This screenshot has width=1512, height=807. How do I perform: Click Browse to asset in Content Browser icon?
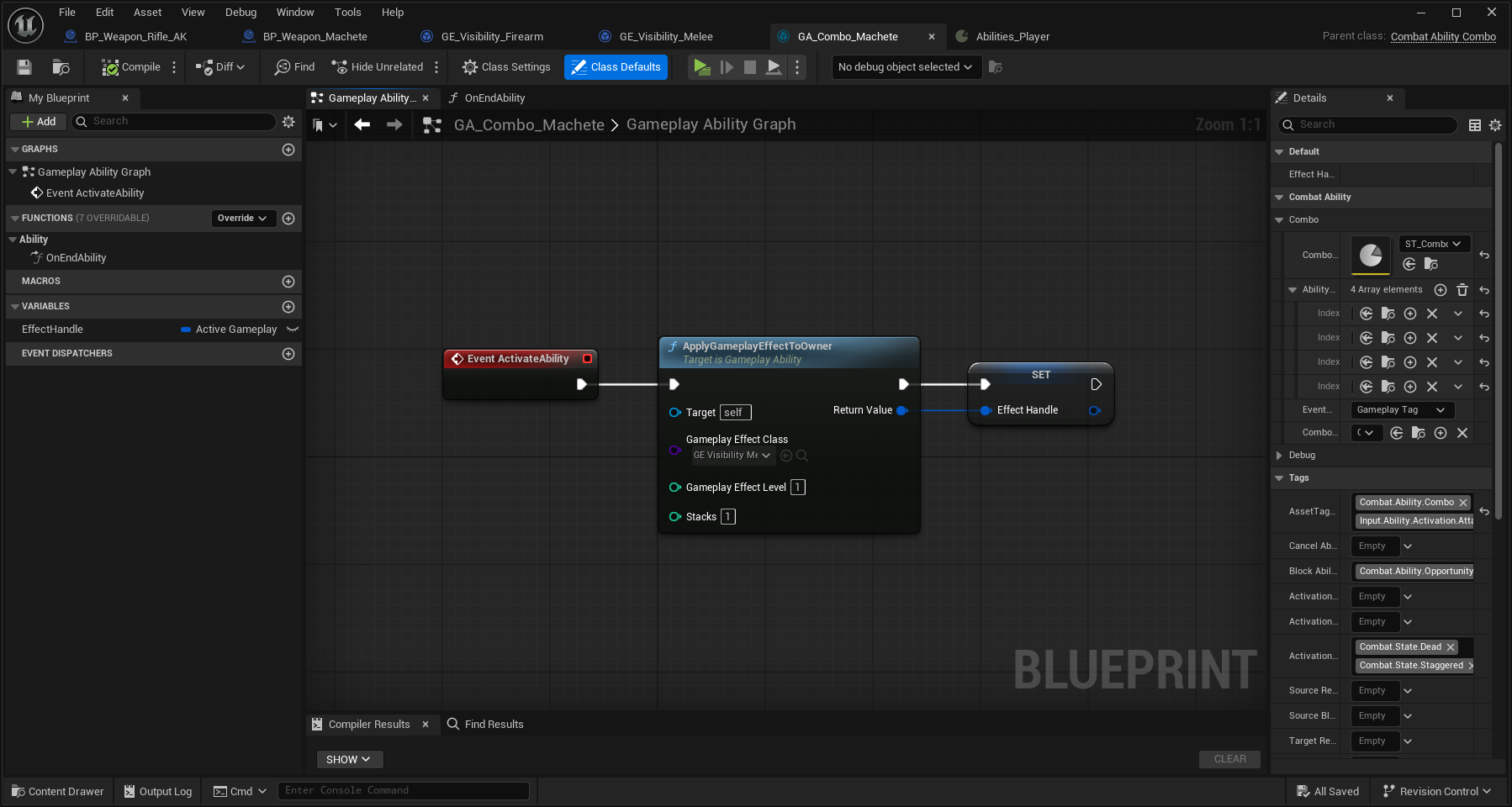tap(61, 67)
